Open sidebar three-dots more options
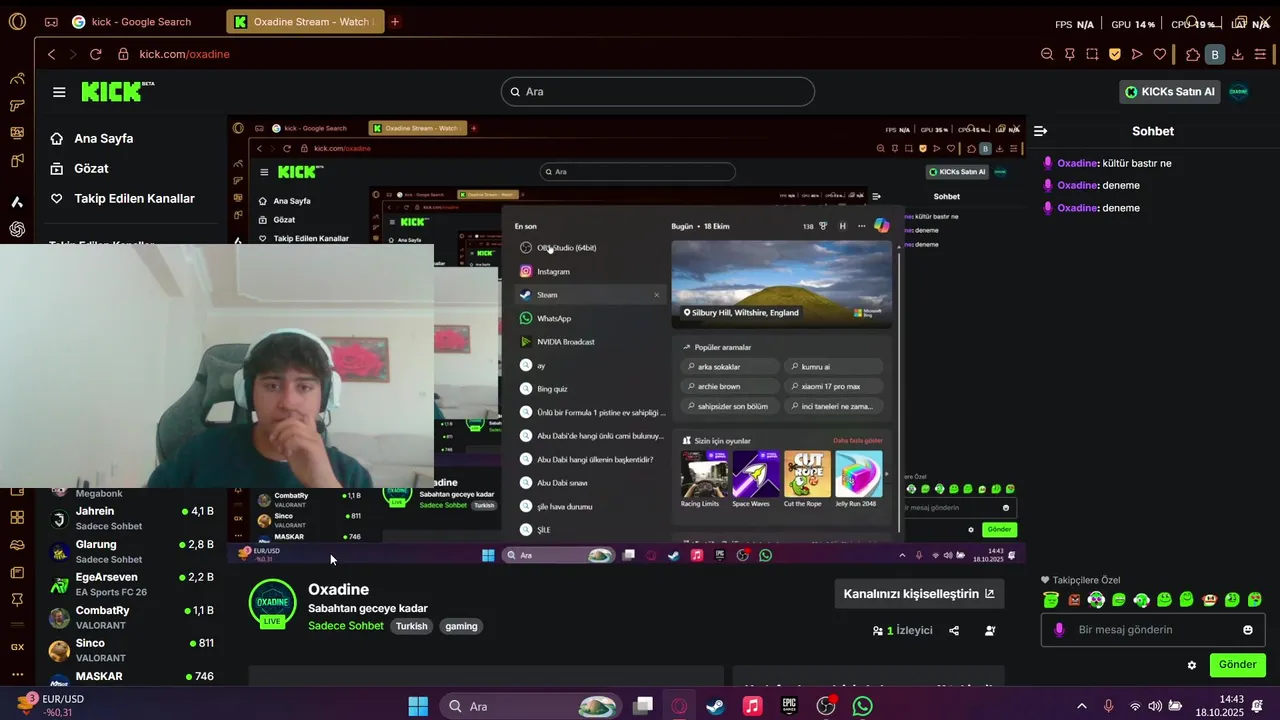This screenshot has width=1280, height=720. pyautogui.click(x=17, y=675)
